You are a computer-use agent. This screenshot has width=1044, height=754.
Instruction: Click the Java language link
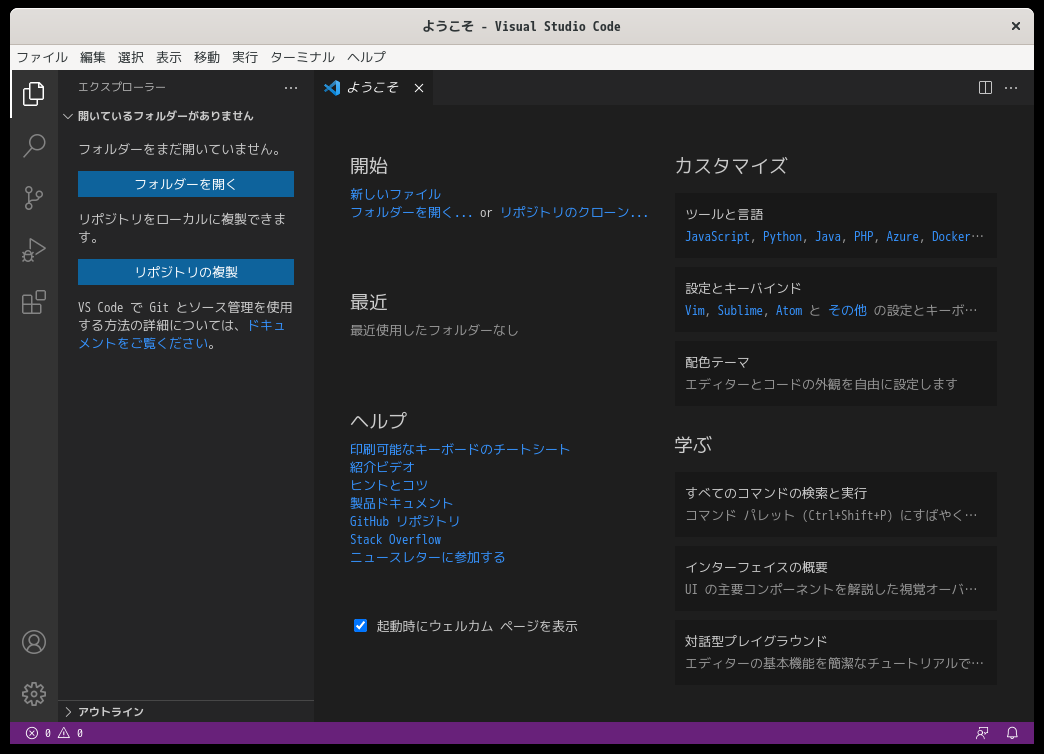click(828, 237)
